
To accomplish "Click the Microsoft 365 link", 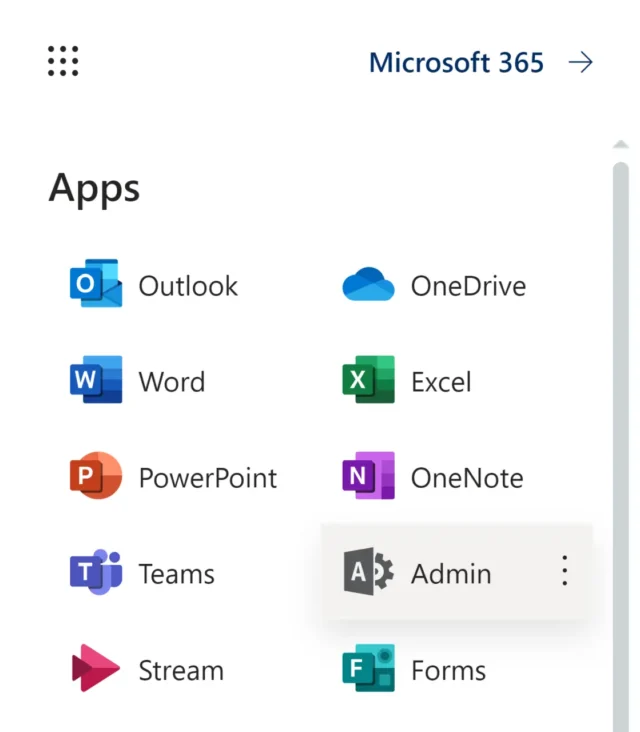I will (456, 63).
